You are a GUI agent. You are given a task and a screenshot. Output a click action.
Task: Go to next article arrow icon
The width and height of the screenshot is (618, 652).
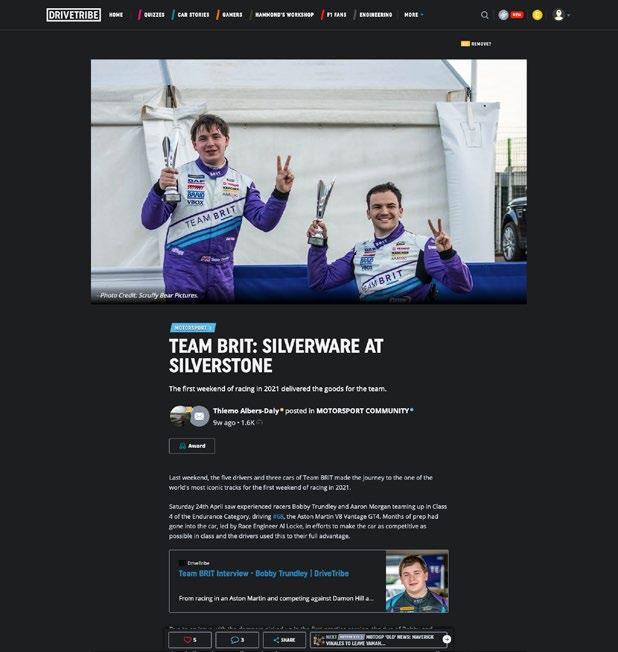447,639
